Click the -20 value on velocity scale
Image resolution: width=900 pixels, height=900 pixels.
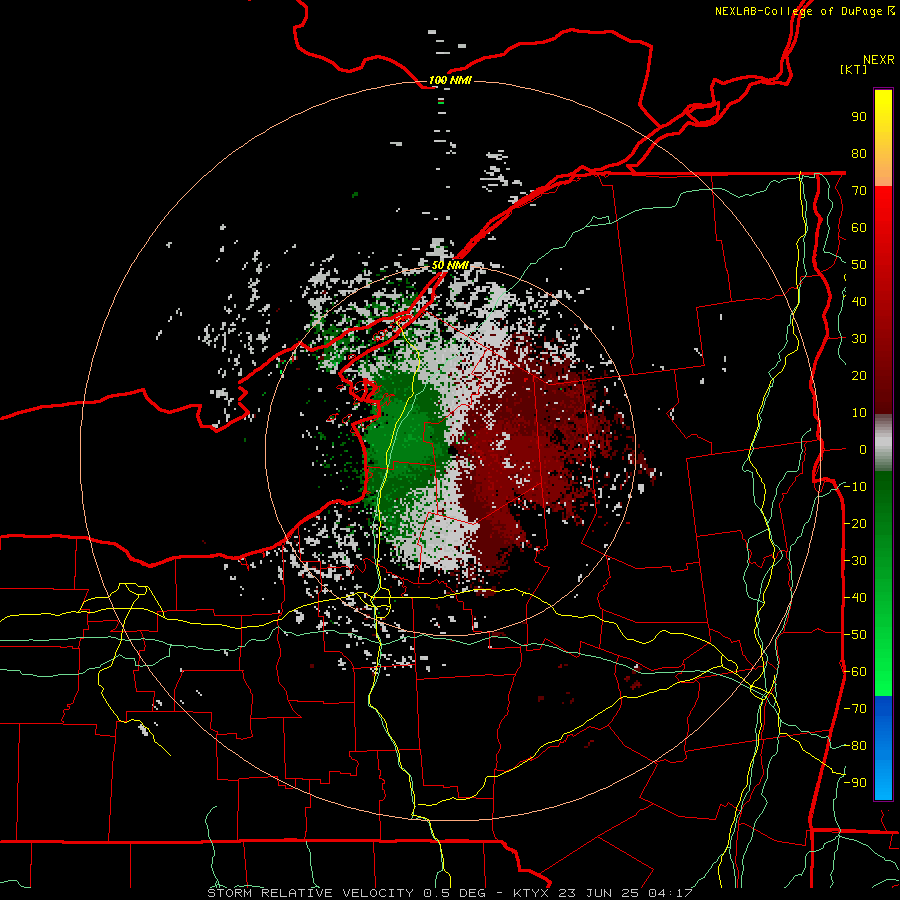[855, 523]
